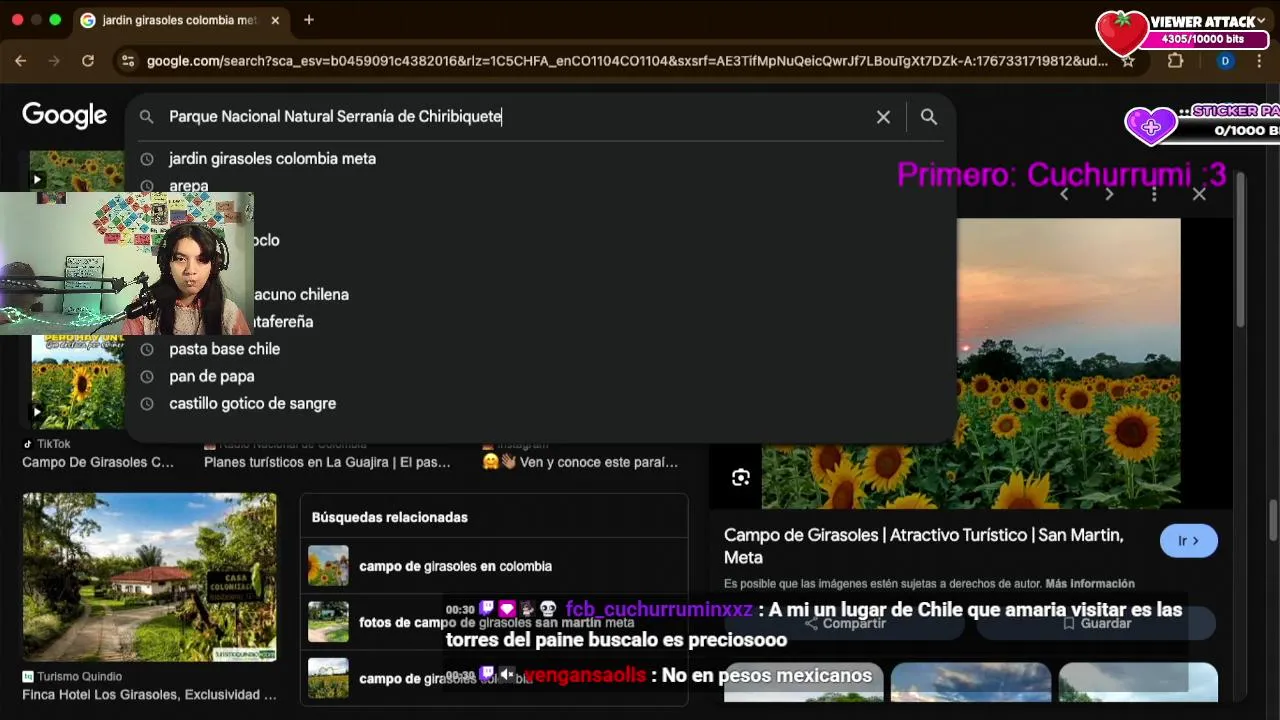This screenshot has width=1280, height=720.
Task: Clear the search box with the X icon
Action: click(x=883, y=117)
